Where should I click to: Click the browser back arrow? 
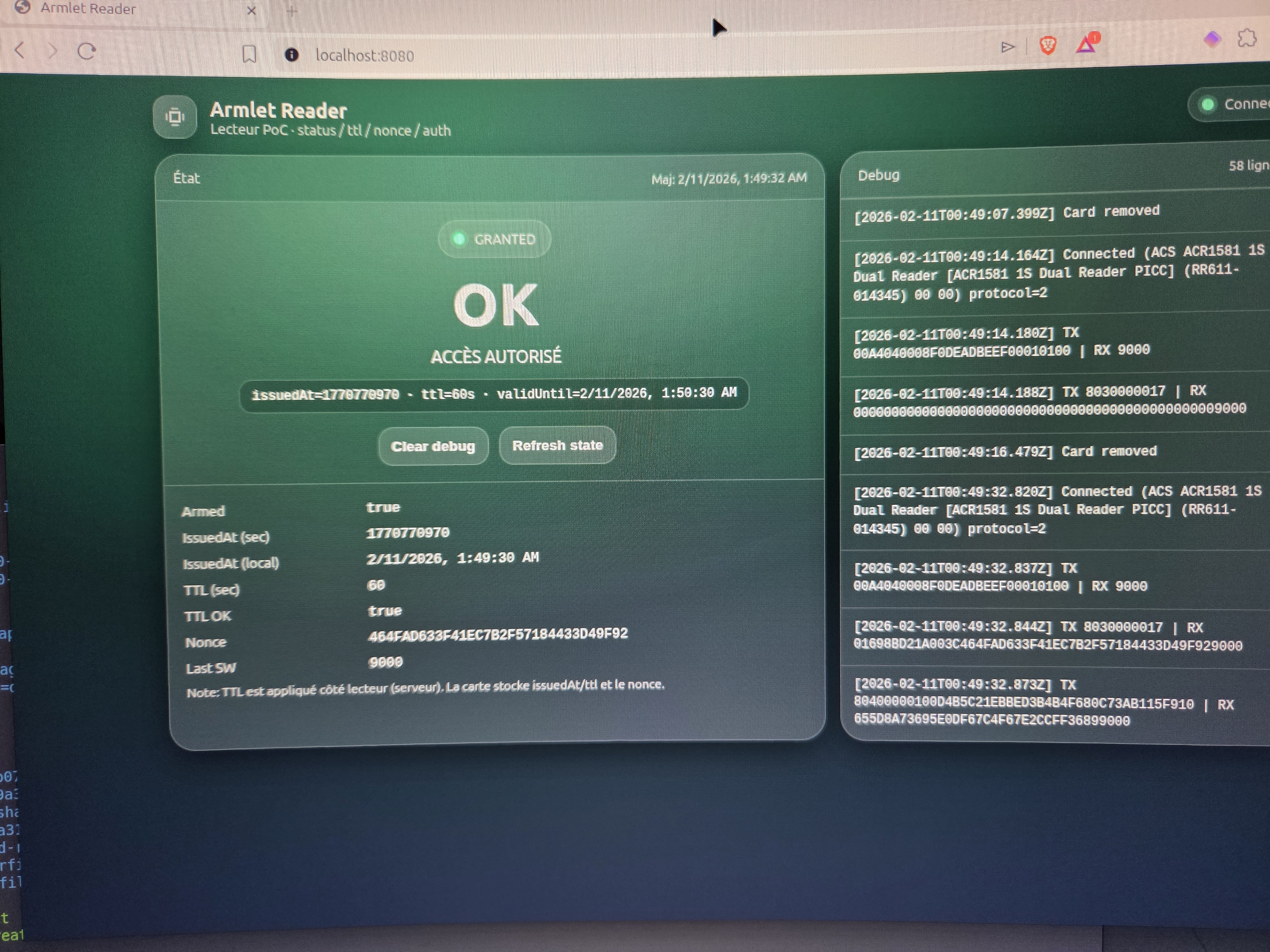pyautogui.click(x=19, y=50)
